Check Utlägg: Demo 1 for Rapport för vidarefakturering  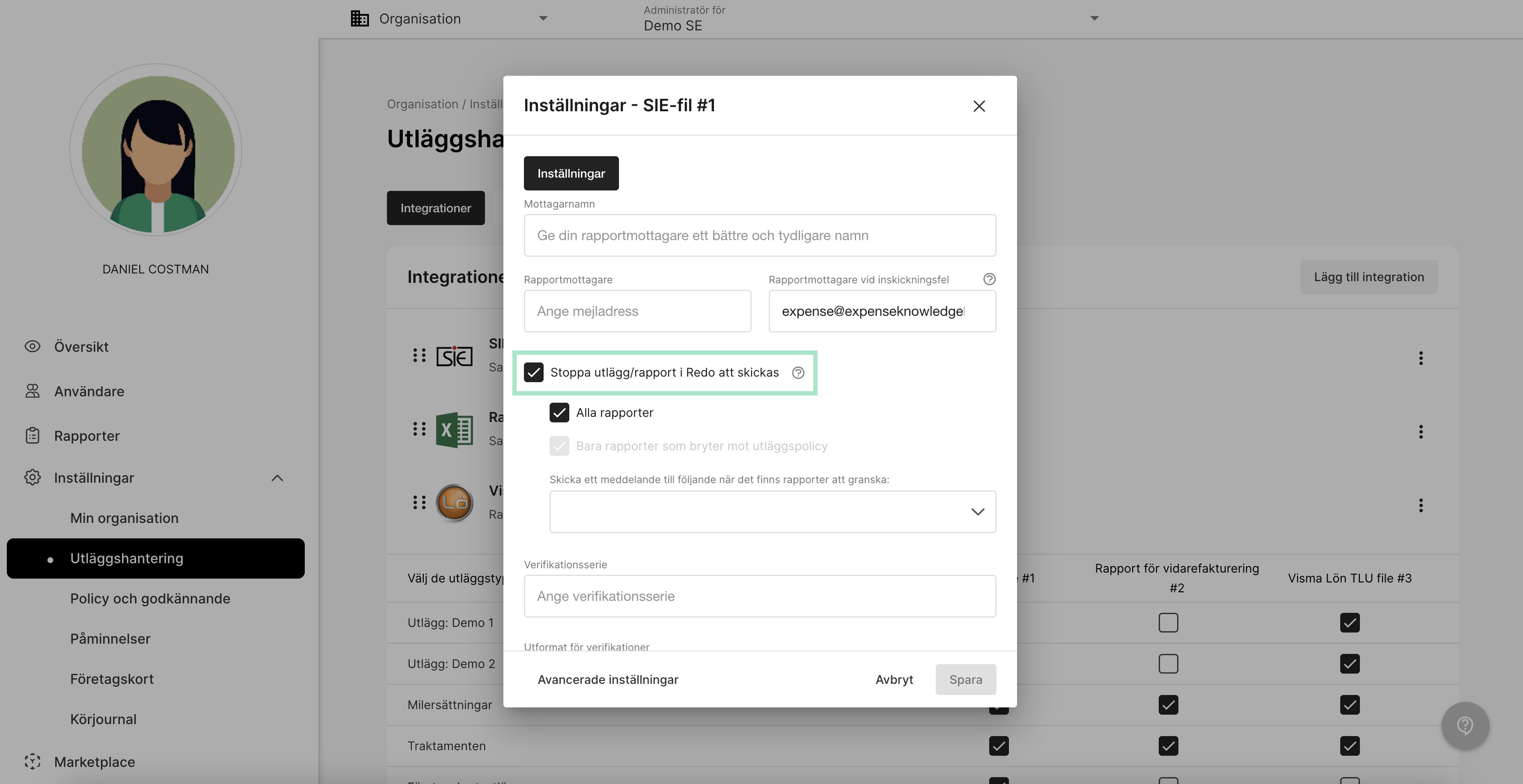click(1168, 623)
